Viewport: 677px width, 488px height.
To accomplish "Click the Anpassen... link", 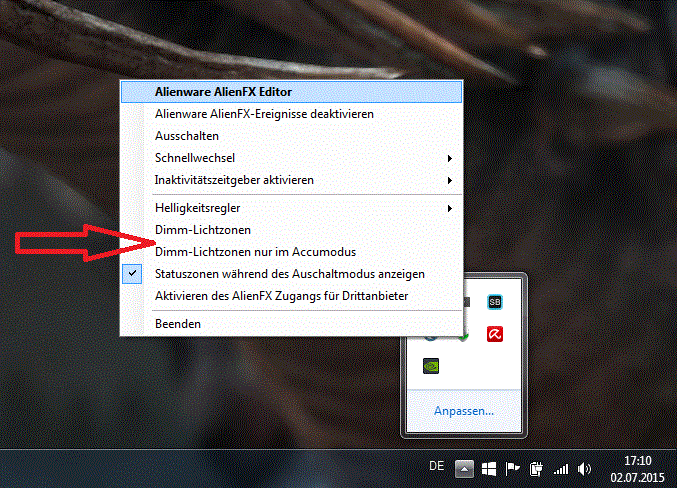I will click(463, 411).
